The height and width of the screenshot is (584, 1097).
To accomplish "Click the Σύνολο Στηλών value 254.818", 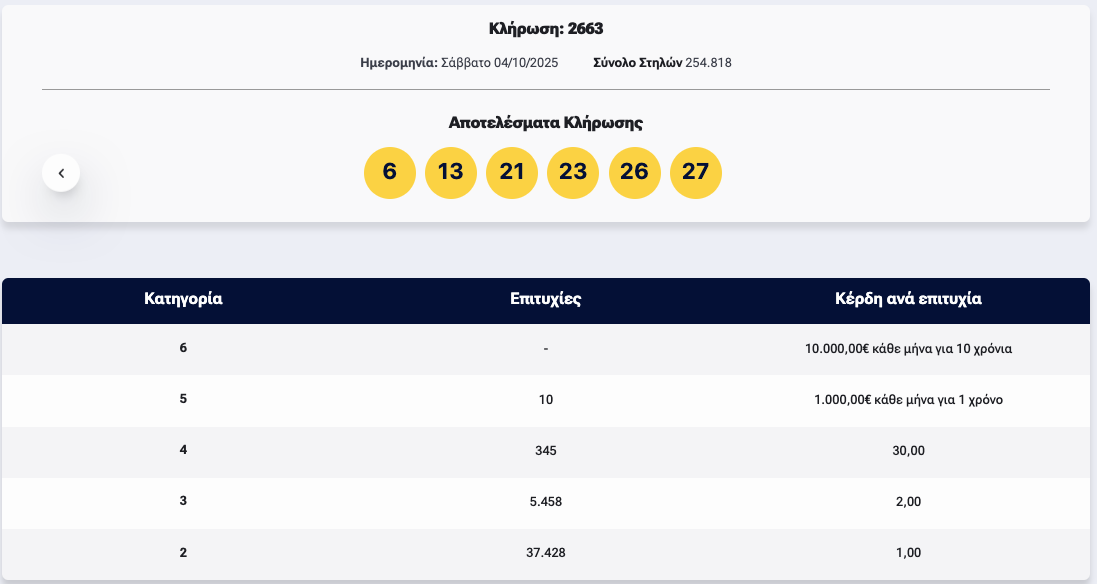I will pos(707,62).
